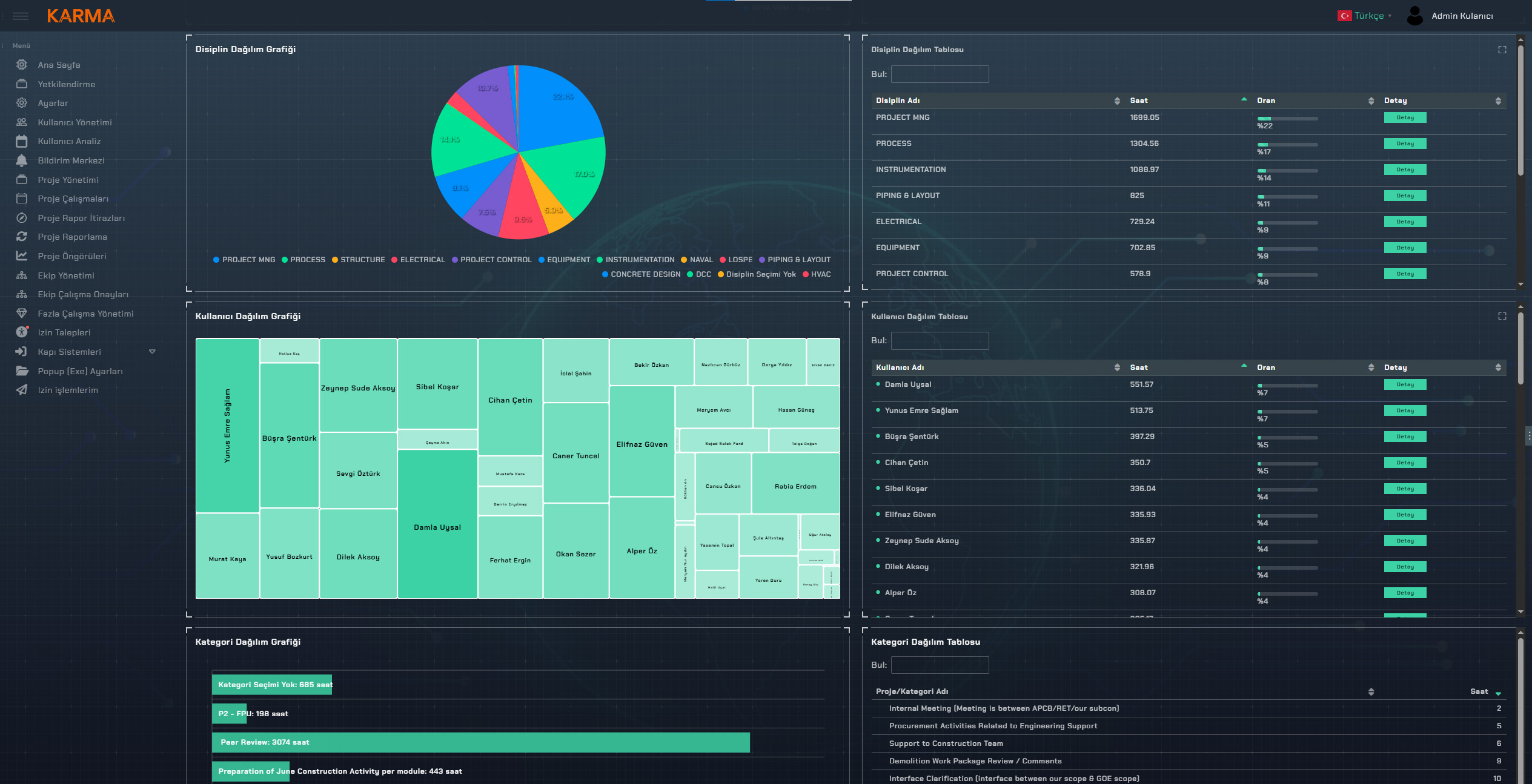
Task: Toggle PROJECT MNG legend series in pie chart
Action: pyautogui.click(x=244, y=260)
